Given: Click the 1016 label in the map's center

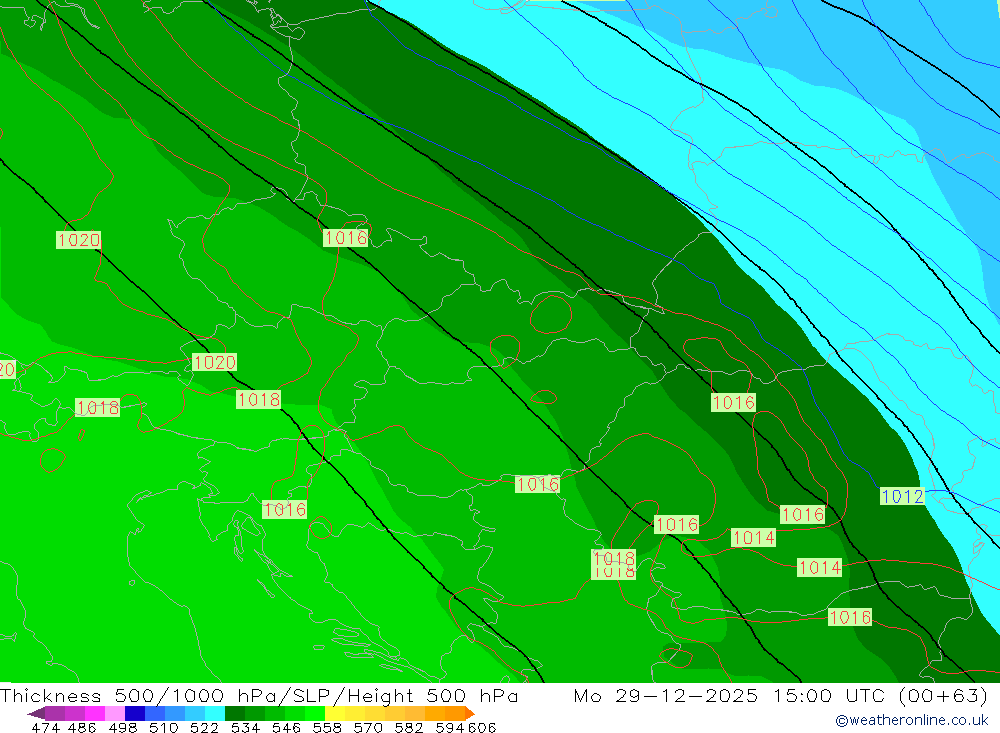Looking at the screenshot, I should [538, 484].
